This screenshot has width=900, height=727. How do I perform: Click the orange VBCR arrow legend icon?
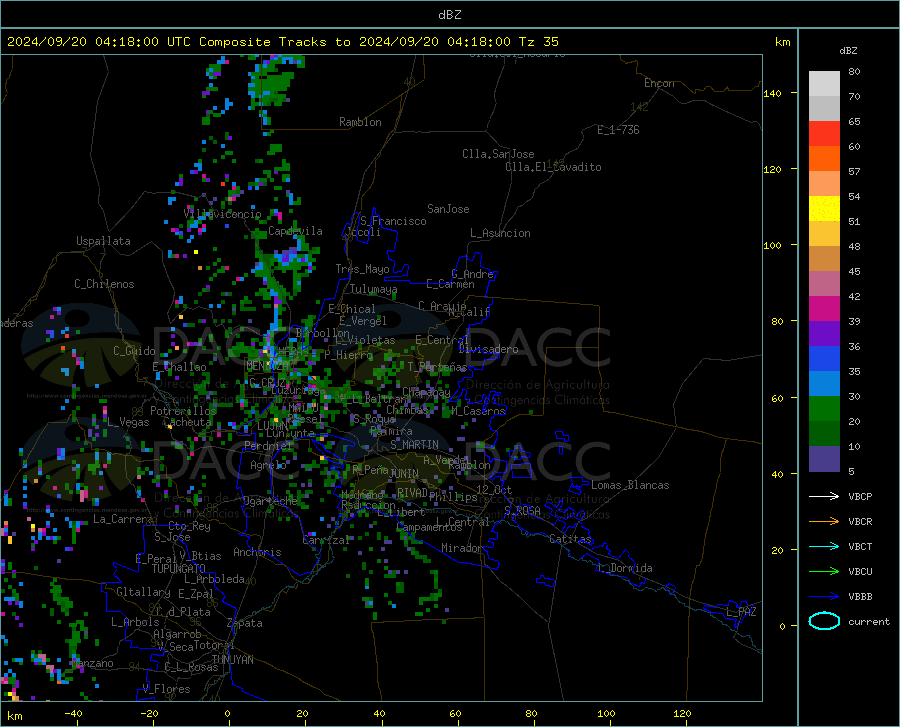pos(824,522)
